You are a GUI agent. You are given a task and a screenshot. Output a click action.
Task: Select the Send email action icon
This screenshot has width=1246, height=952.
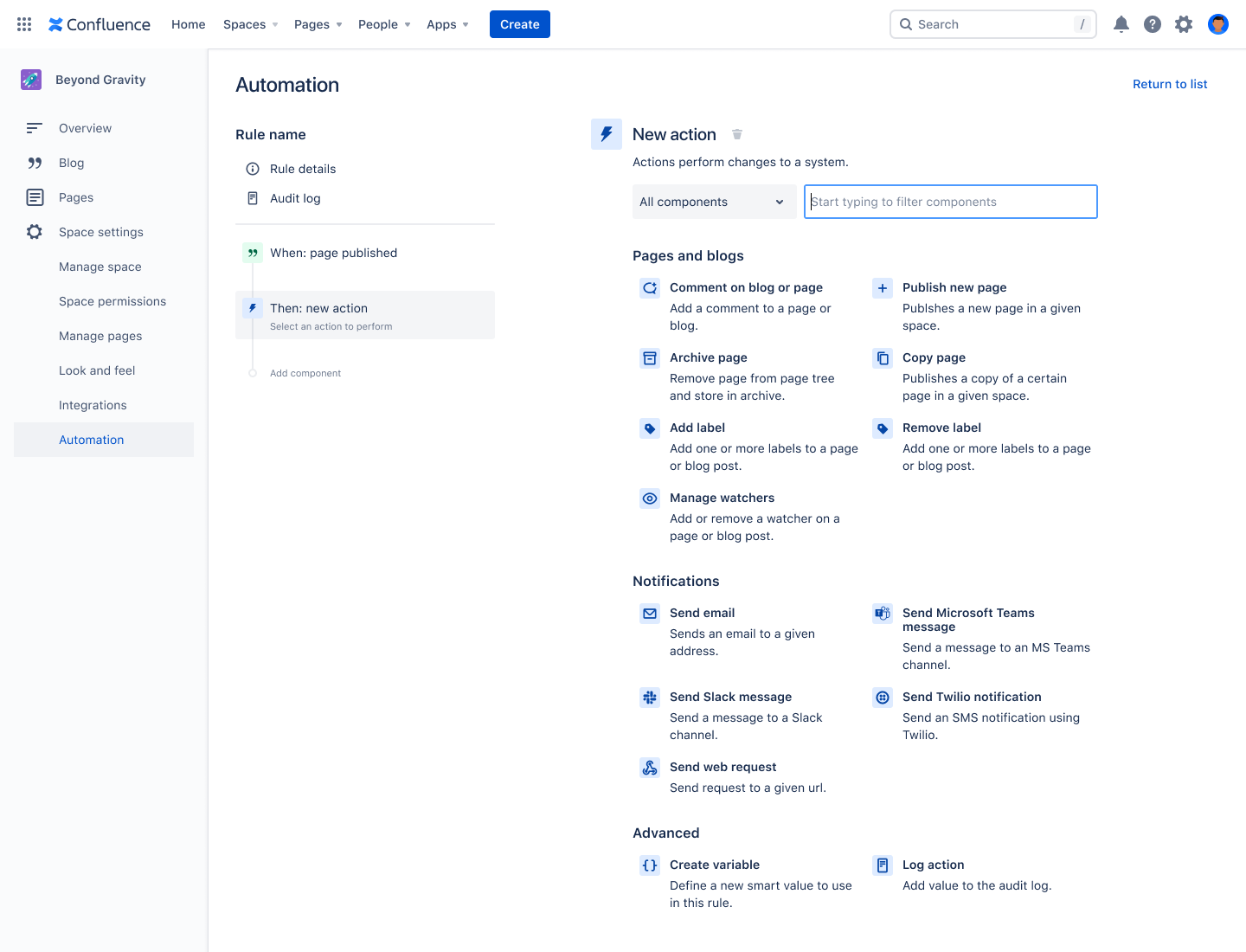[x=650, y=613]
